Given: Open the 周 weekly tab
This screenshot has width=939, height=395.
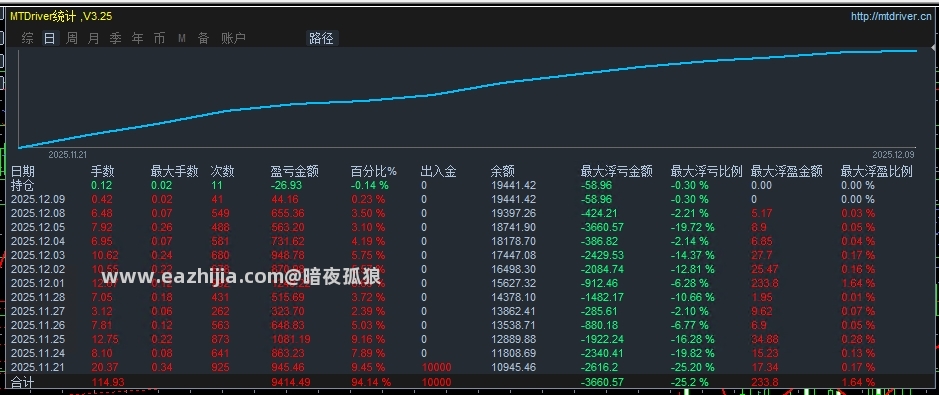Looking at the screenshot, I should coord(71,39).
